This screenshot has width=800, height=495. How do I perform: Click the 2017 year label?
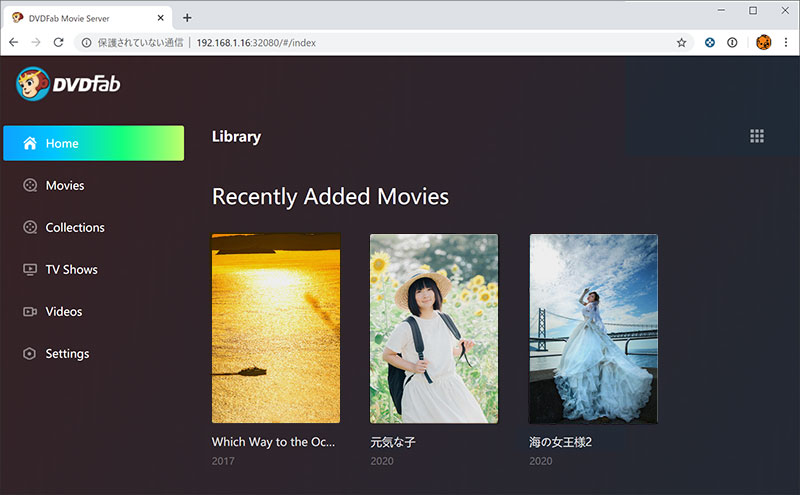click(223, 461)
